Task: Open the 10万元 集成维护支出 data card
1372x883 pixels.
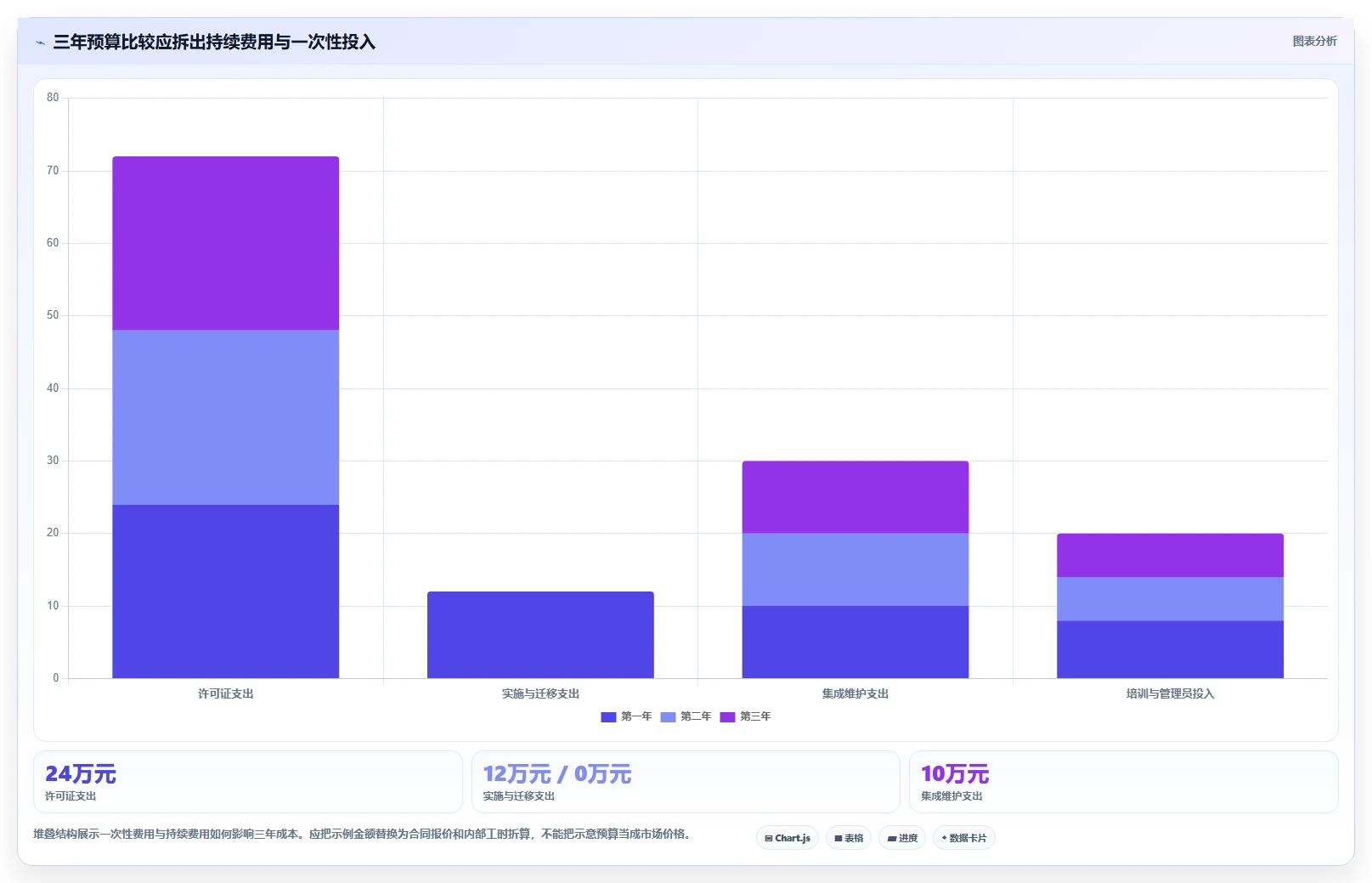Action: [1123, 782]
